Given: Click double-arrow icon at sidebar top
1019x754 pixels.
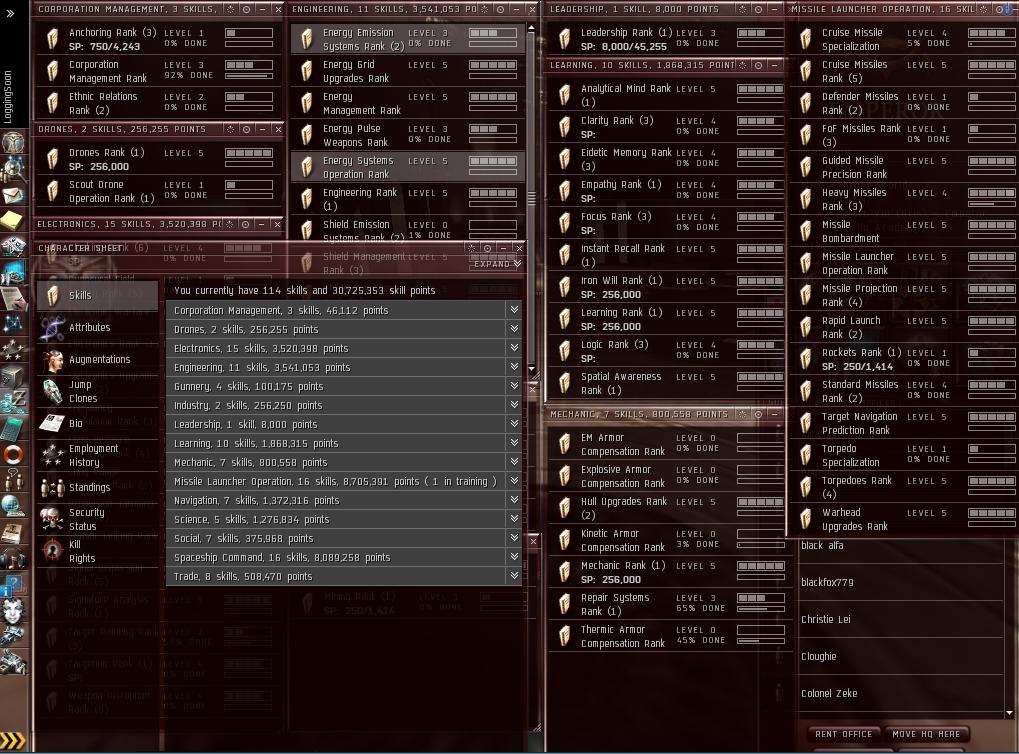Looking at the screenshot, I should 10,13.
